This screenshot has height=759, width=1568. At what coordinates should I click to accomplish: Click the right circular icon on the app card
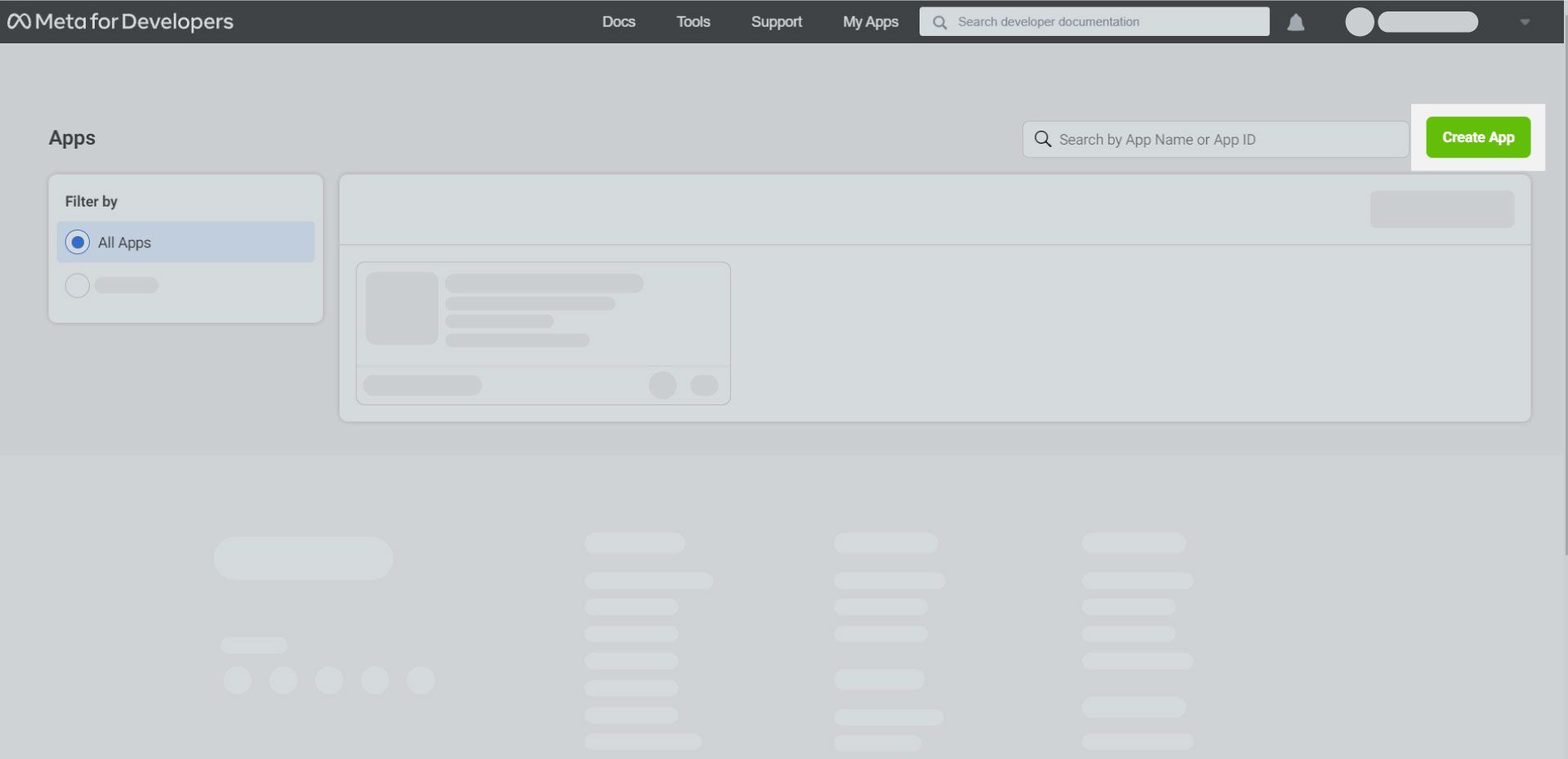tap(705, 385)
